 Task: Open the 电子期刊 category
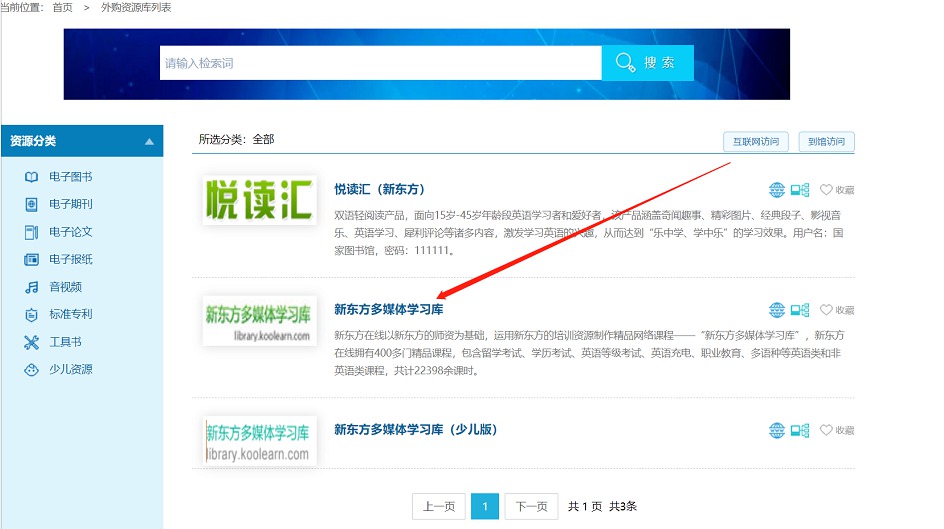point(70,205)
